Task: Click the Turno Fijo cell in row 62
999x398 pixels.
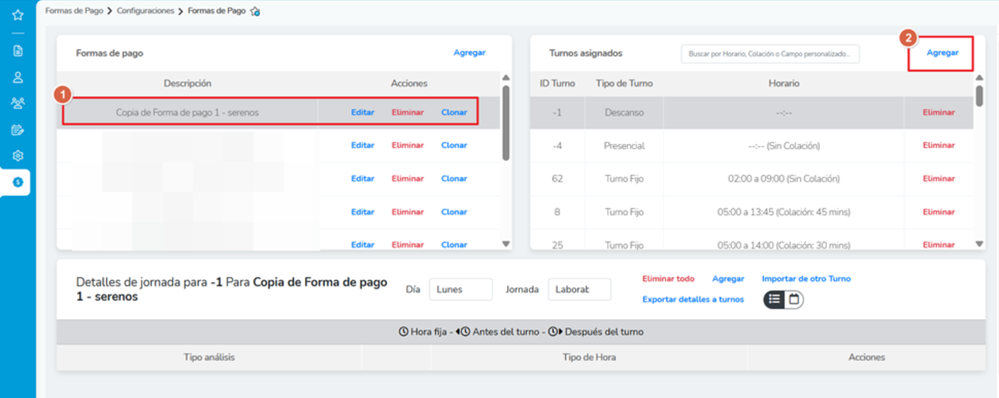Action: click(x=624, y=179)
